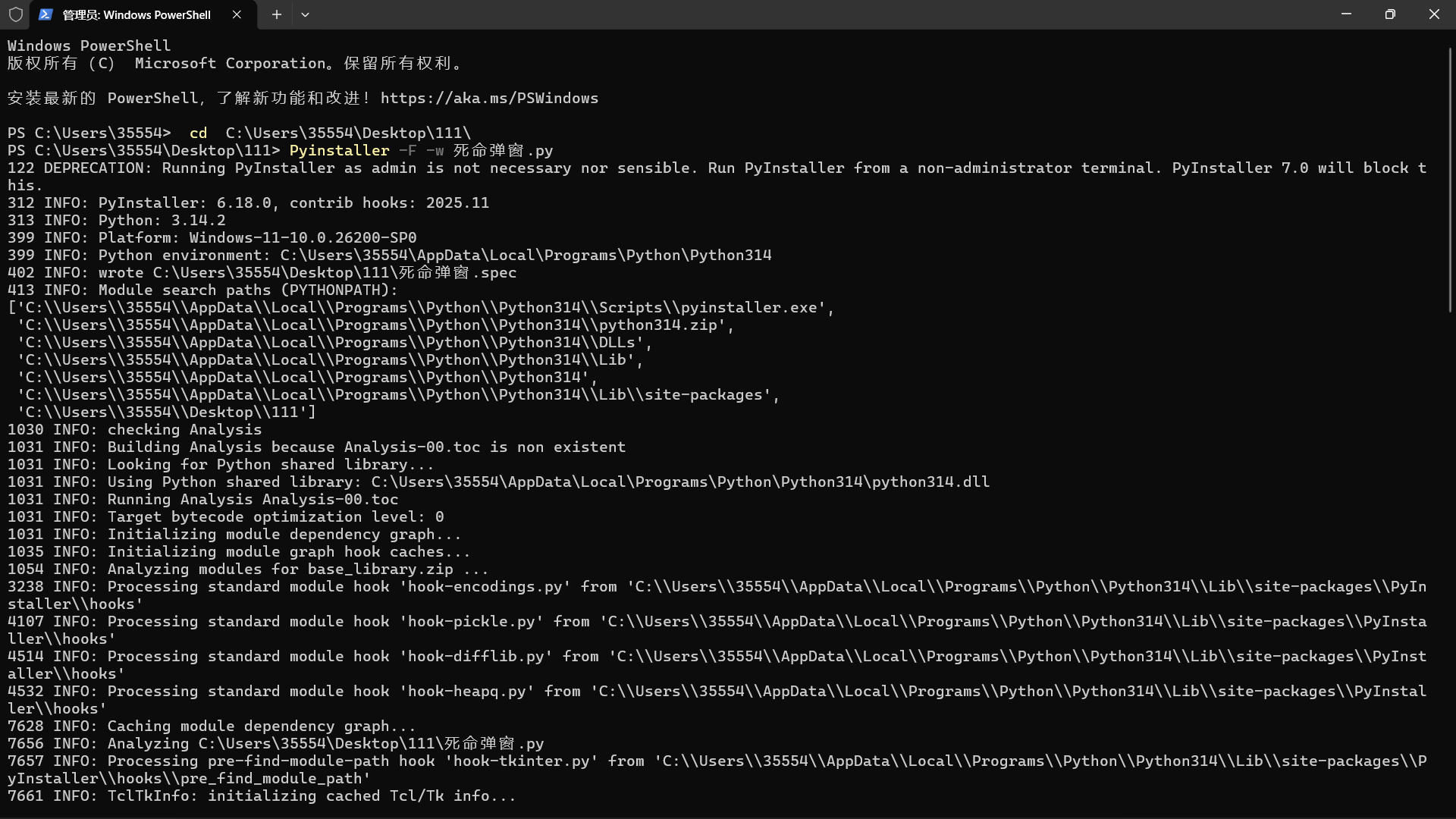Open a new tab with the plus button
Image resolution: width=1456 pixels, height=819 pixels.
click(276, 14)
